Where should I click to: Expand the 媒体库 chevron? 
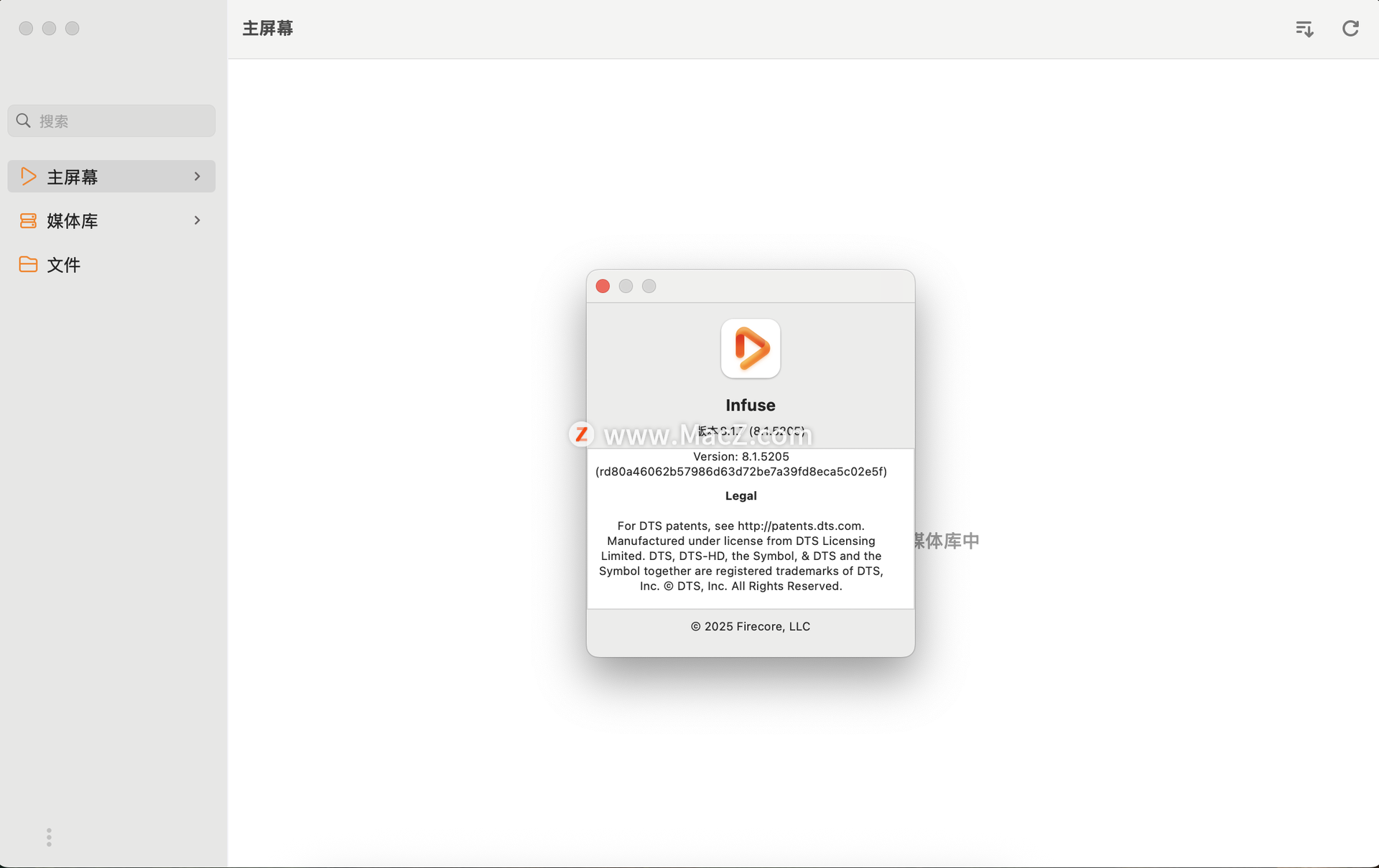[197, 220]
